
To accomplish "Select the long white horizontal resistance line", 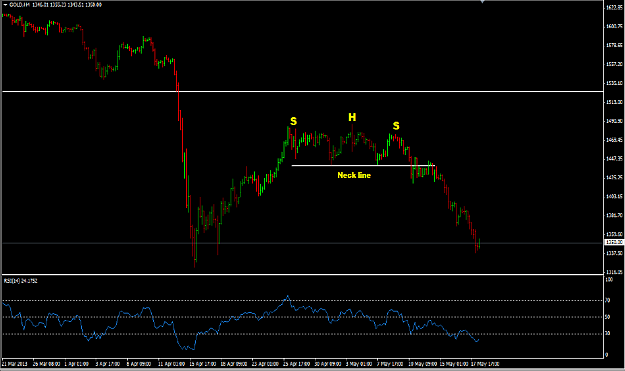I will click(x=303, y=92).
